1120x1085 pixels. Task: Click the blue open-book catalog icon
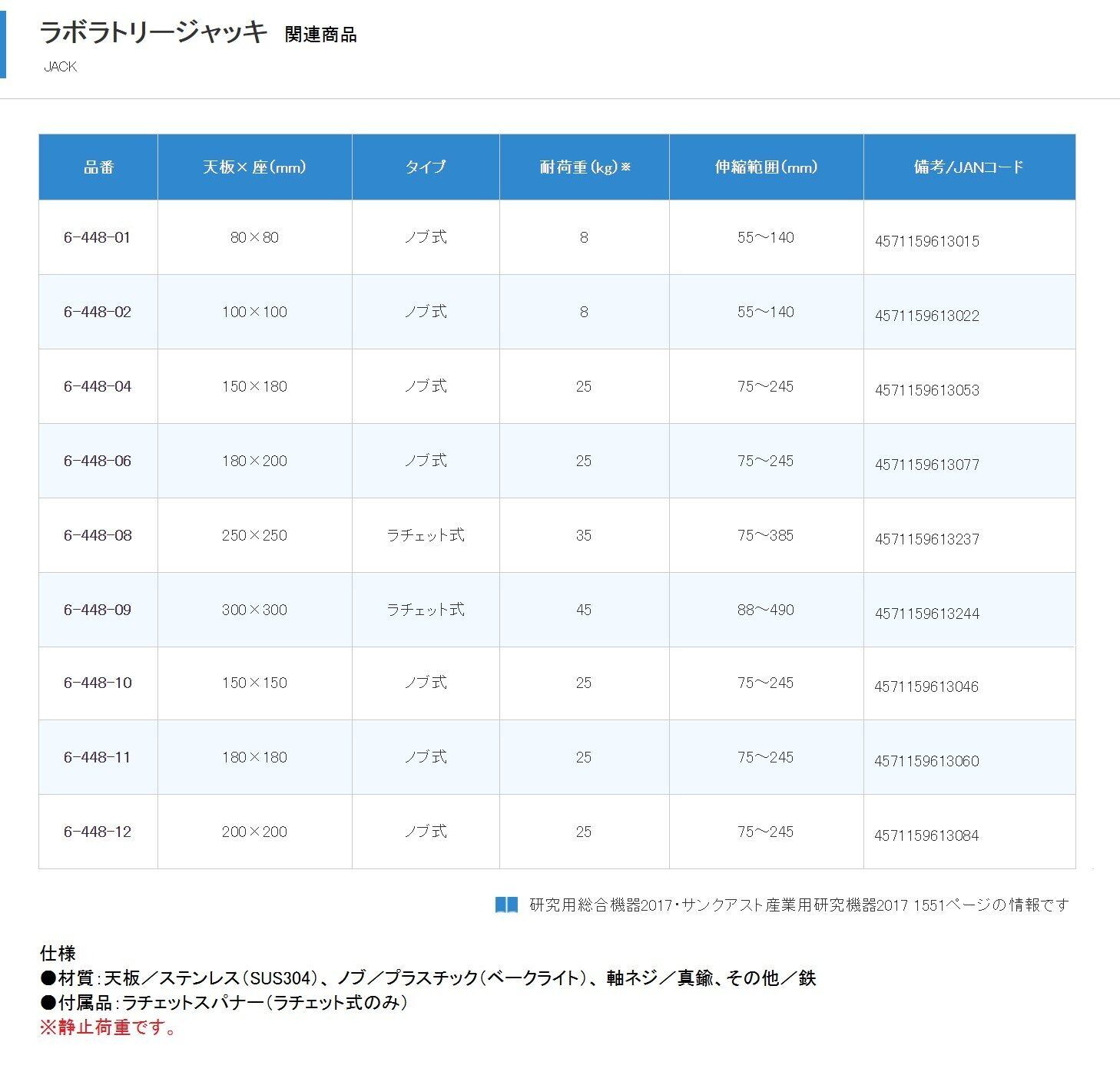(x=506, y=905)
